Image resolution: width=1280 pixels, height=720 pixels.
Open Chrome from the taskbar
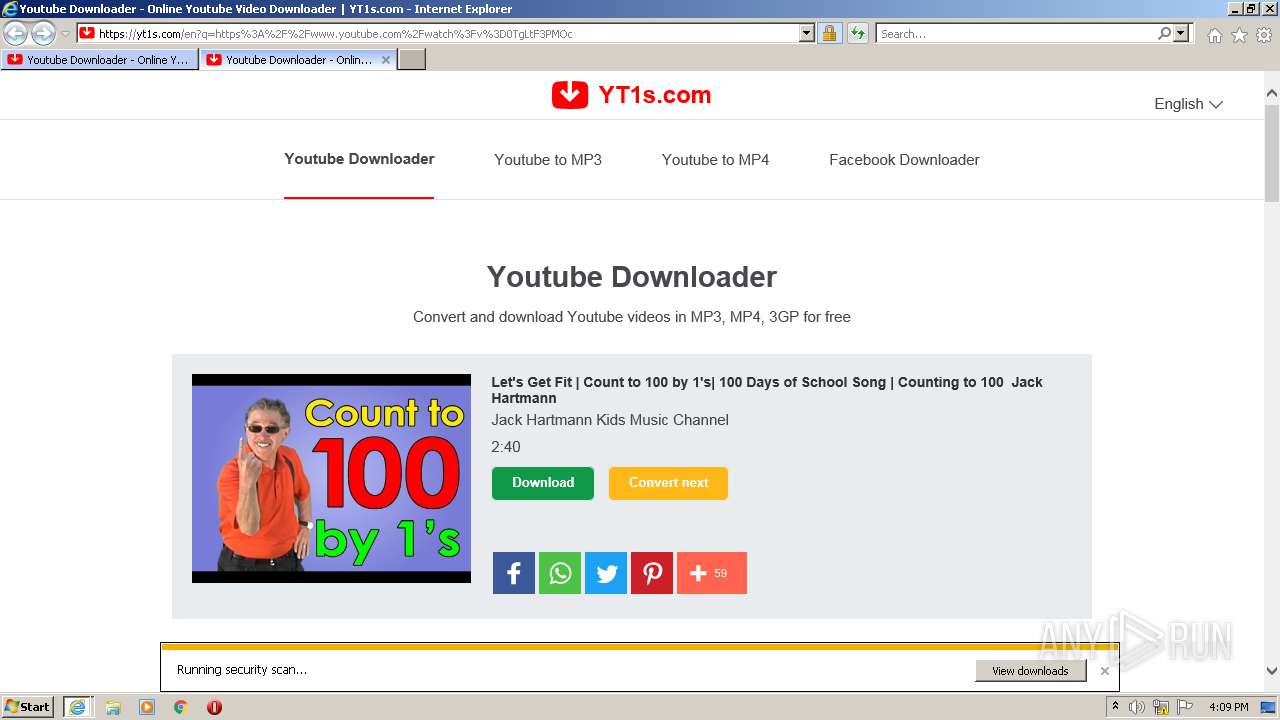pos(181,707)
